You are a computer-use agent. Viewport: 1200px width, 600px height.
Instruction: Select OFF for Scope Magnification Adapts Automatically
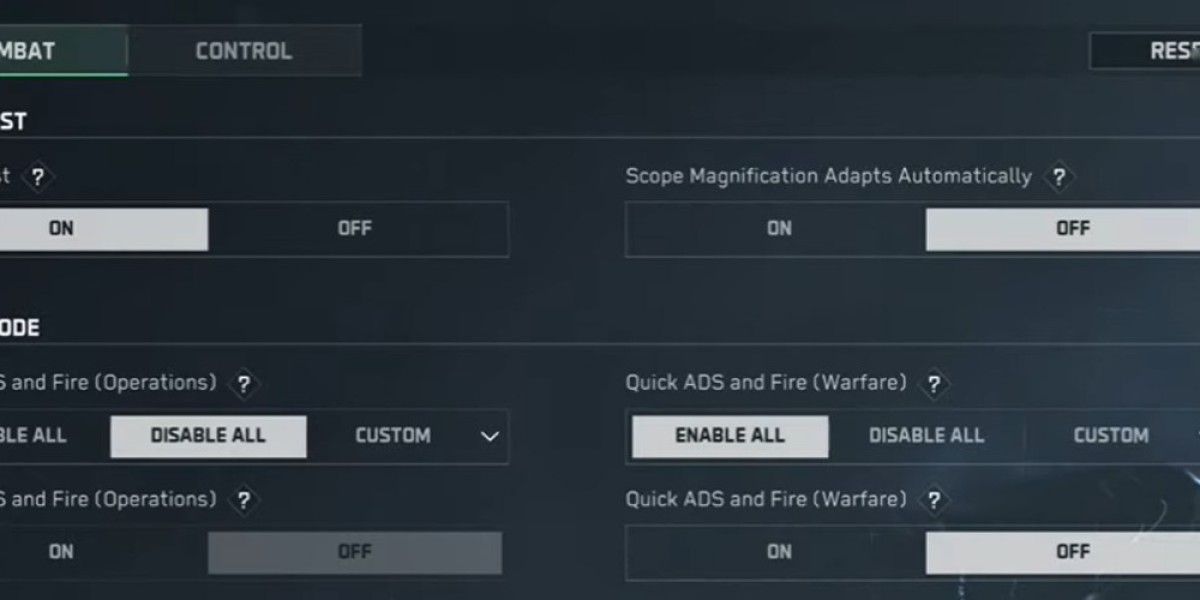coord(1070,229)
